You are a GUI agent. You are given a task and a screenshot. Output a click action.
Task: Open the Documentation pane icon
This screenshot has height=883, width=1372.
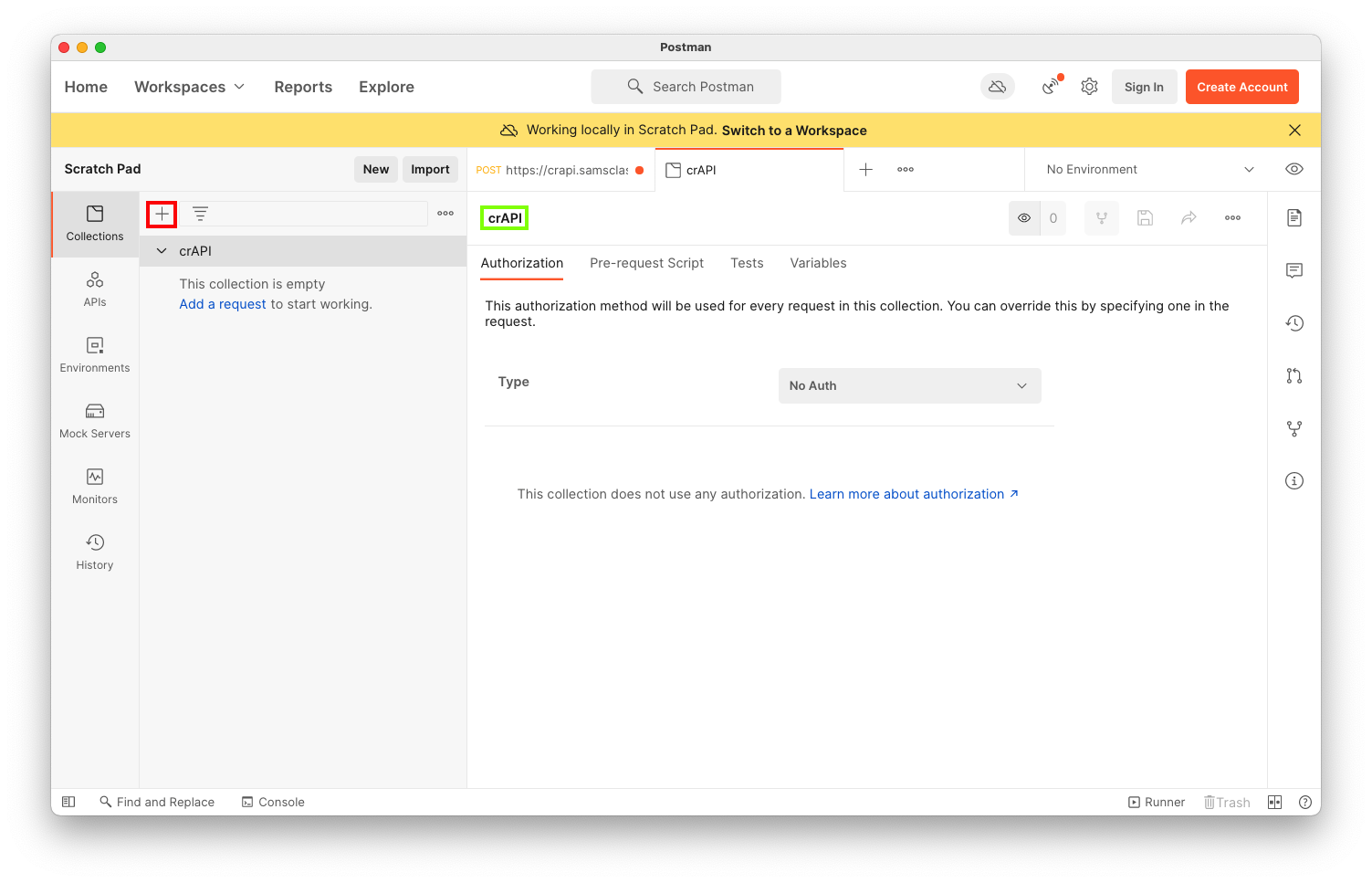pos(1294,217)
